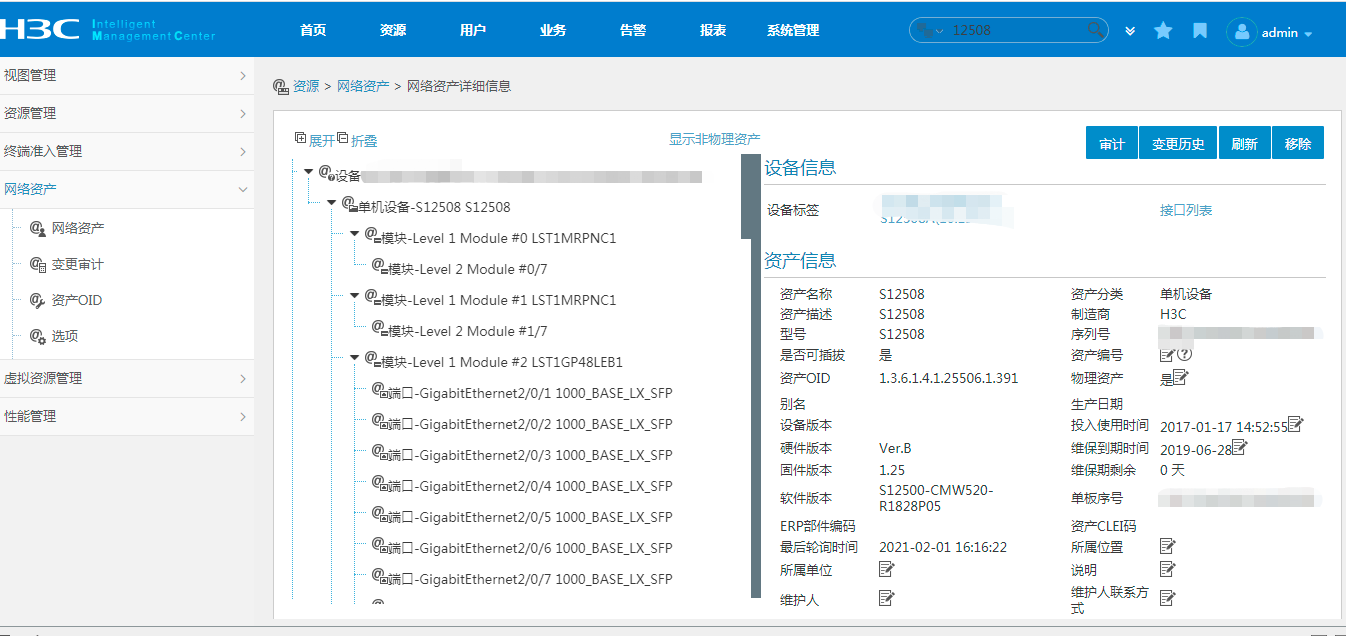Screen dimensions: 1346x636
Task: Expand the 视图管理 sidebar section
Action: coord(127,75)
